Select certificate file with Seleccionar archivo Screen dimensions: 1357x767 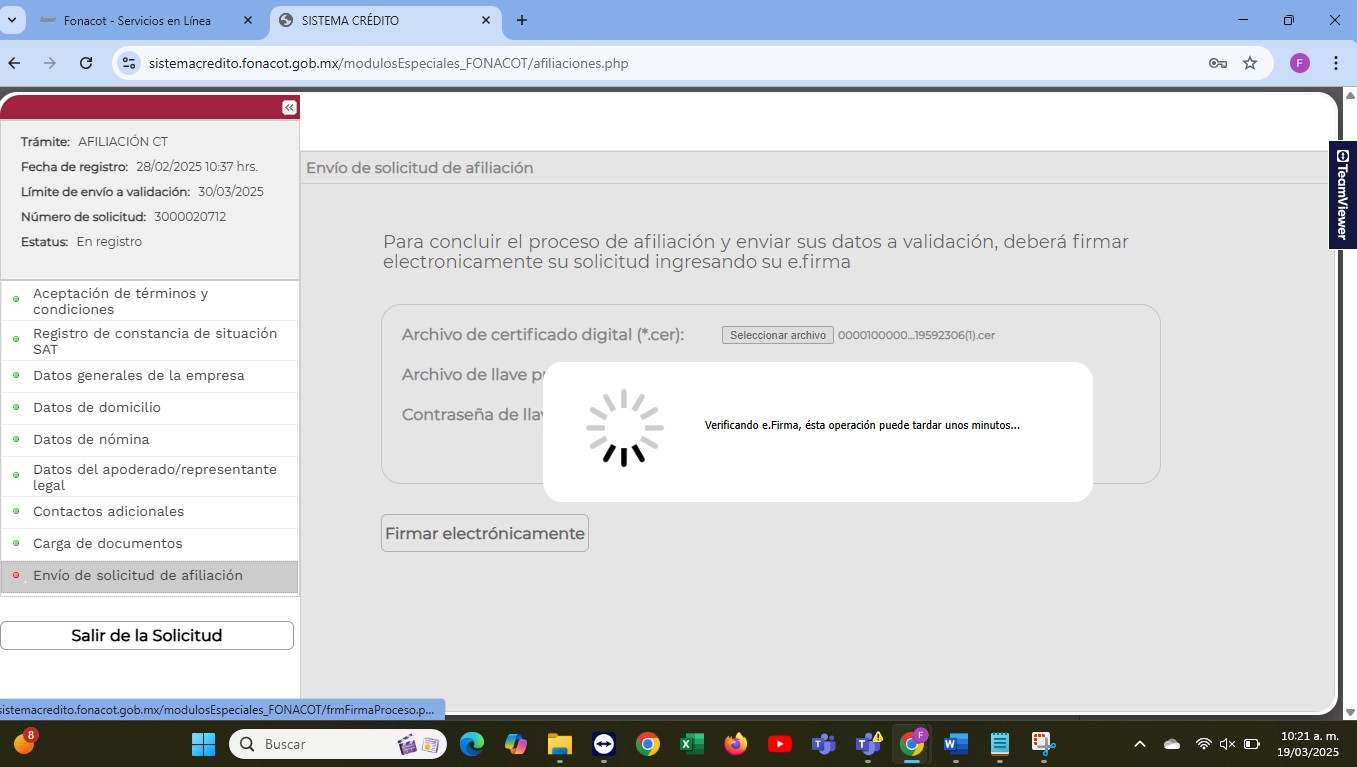point(777,335)
